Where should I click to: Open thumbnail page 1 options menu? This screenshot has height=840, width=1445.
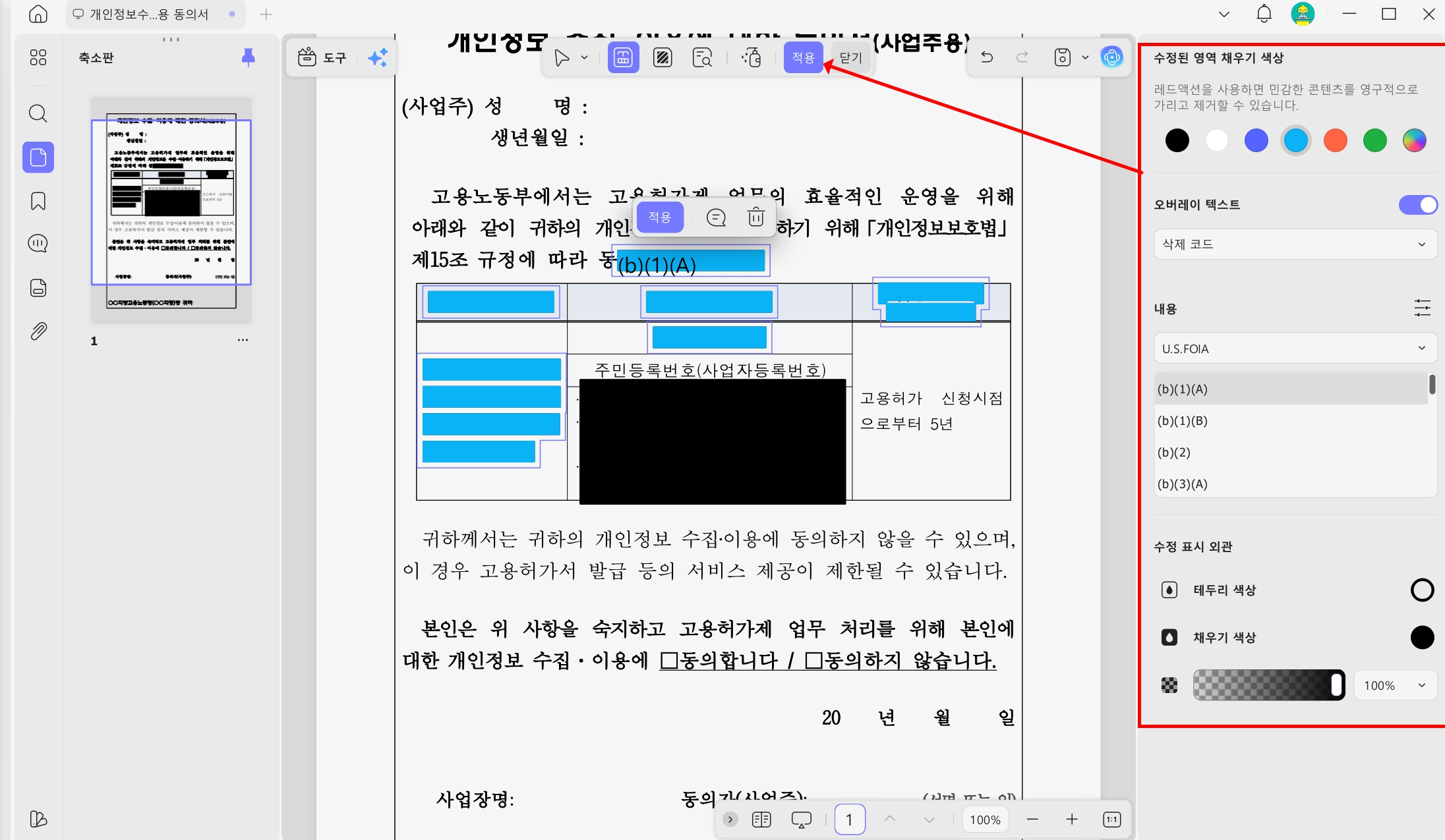243,340
